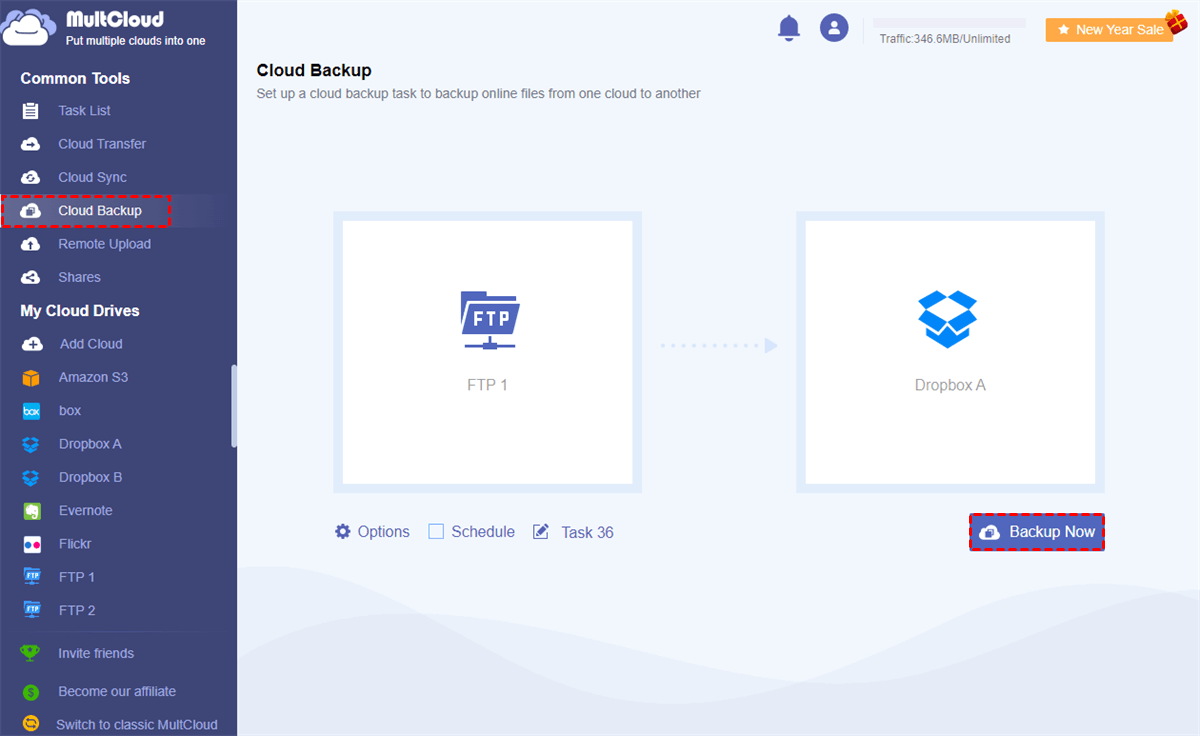Select the FTP 1 source box
Image resolution: width=1200 pixels, height=736 pixels.
488,352
